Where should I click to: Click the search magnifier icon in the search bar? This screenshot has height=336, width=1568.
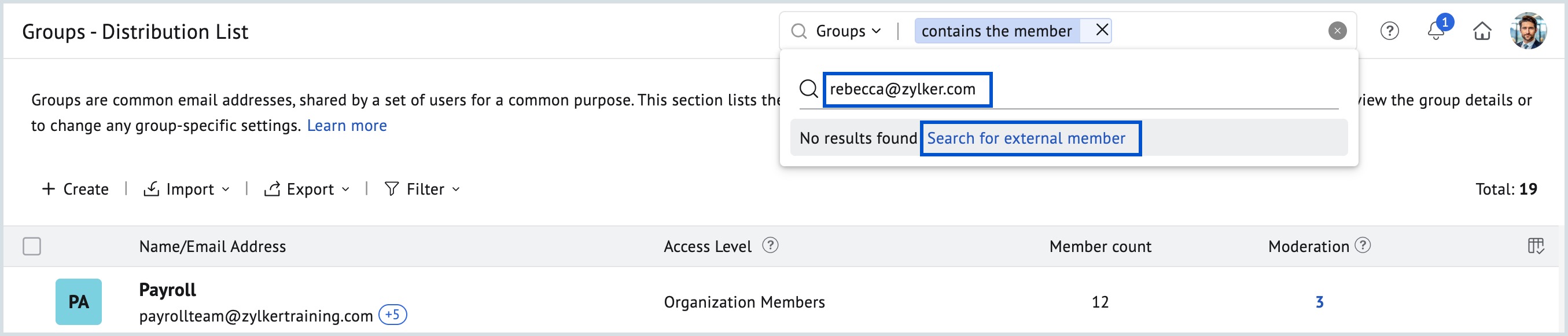click(x=798, y=31)
